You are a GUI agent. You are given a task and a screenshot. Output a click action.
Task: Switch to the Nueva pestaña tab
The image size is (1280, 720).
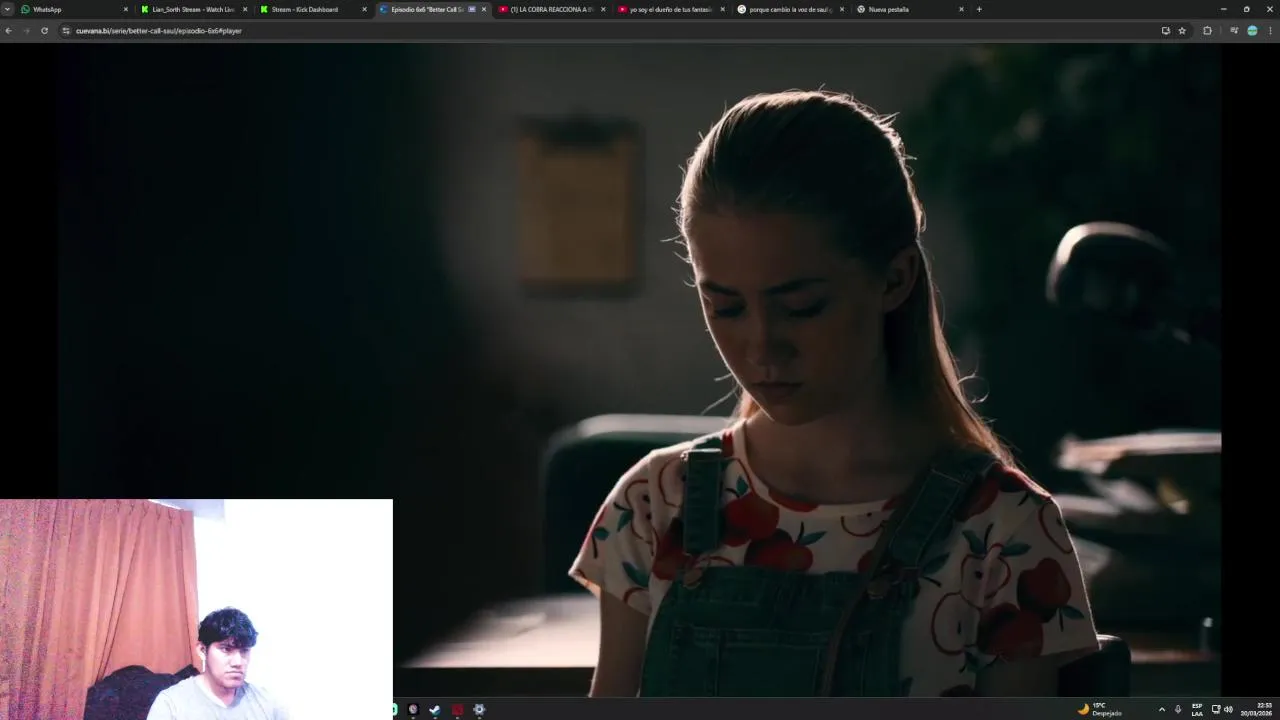[909, 9]
